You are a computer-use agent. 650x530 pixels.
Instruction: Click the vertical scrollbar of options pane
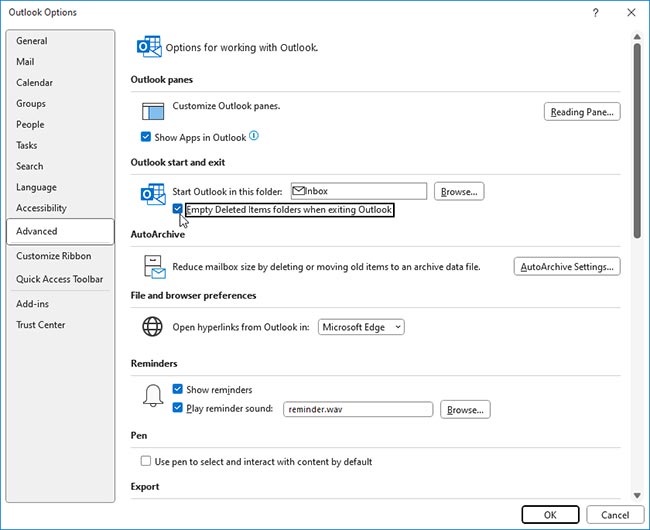[637, 140]
